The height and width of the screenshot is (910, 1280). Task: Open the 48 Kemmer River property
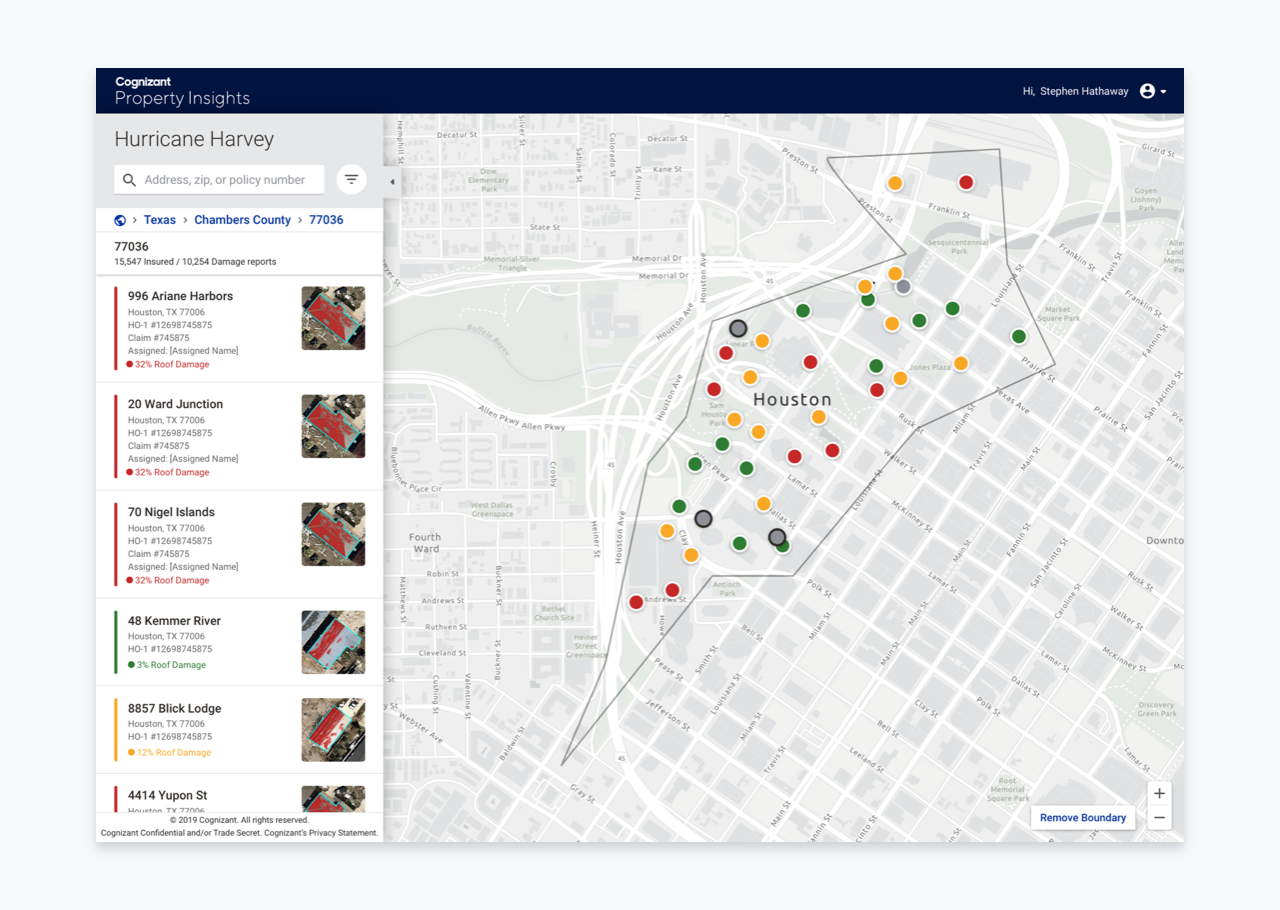(239, 642)
